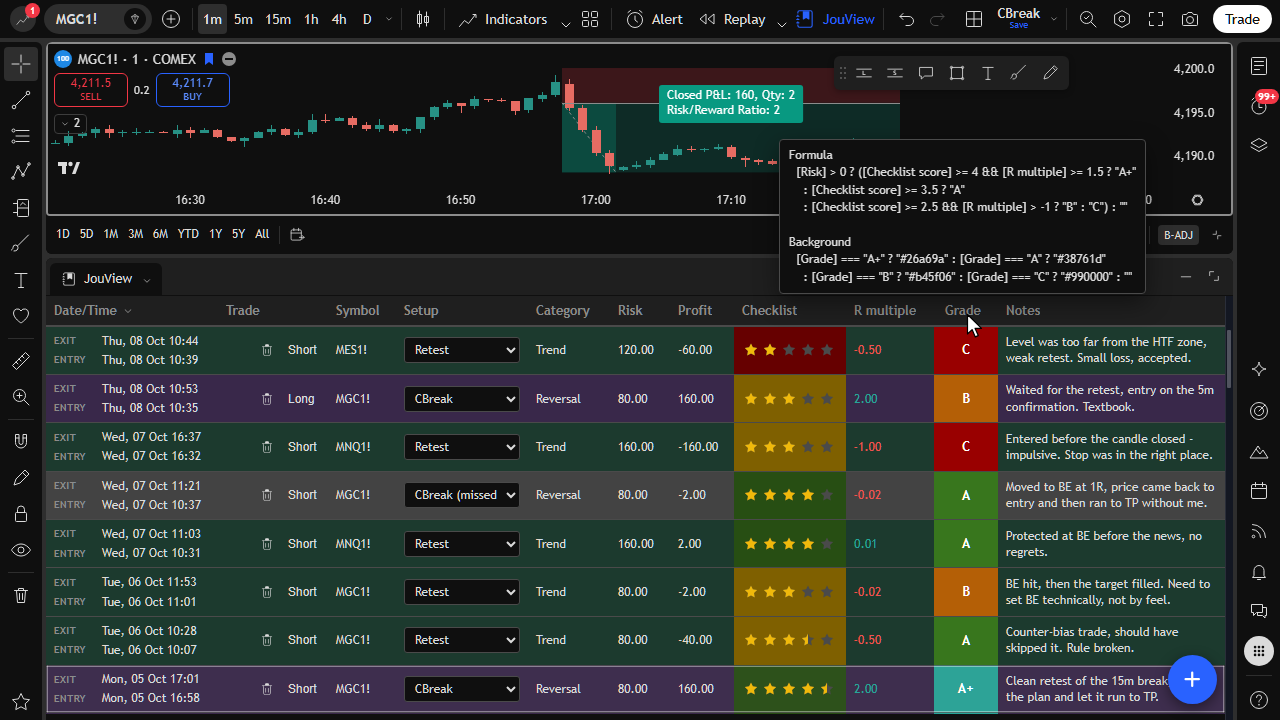Open Setup dropdown for Thu 08 Oct 10:44 trade
Image resolution: width=1280 pixels, height=720 pixels.
tap(462, 350)
